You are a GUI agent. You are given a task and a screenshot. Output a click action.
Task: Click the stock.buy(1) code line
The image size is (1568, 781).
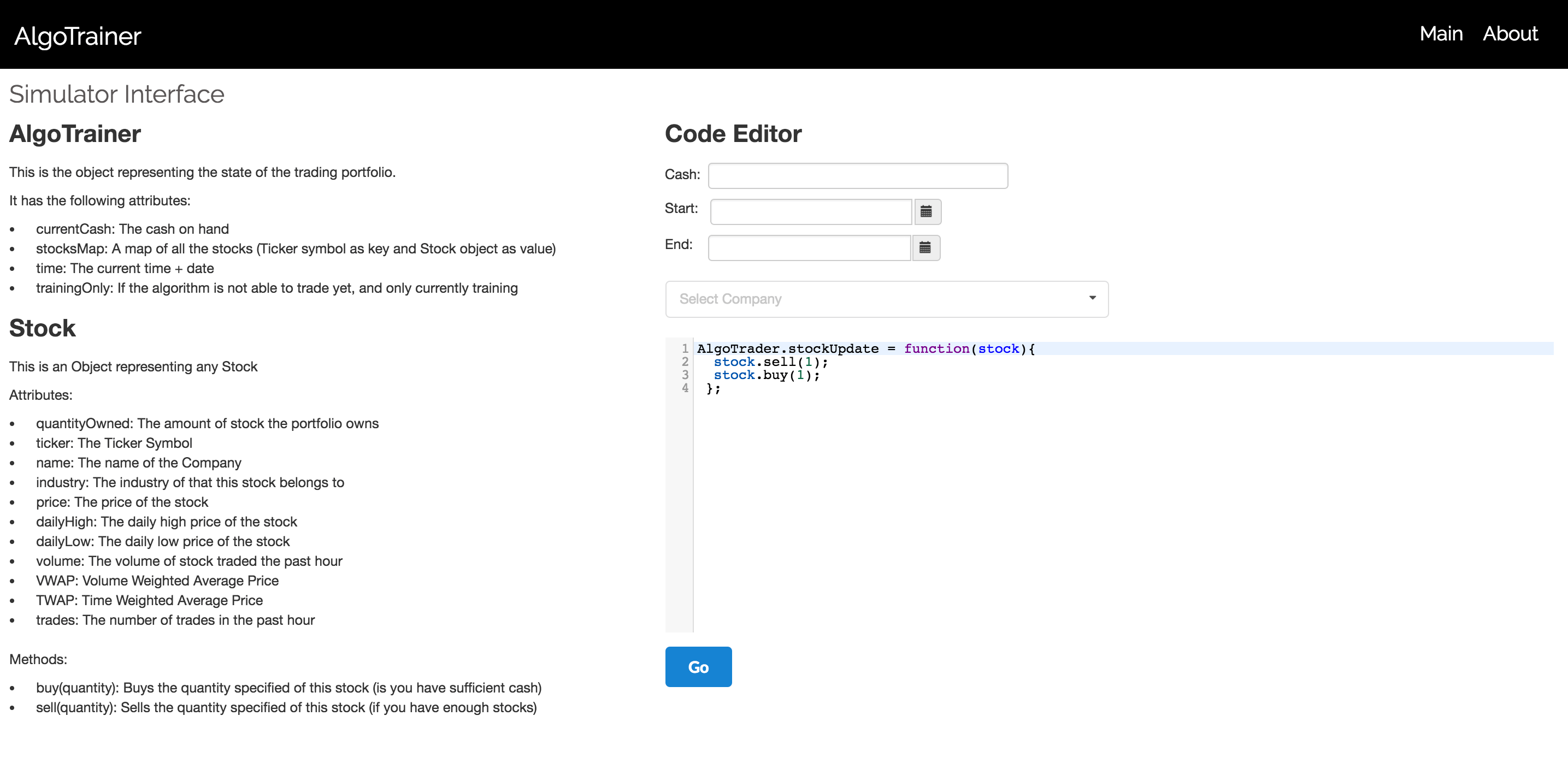tap(766, 375)
